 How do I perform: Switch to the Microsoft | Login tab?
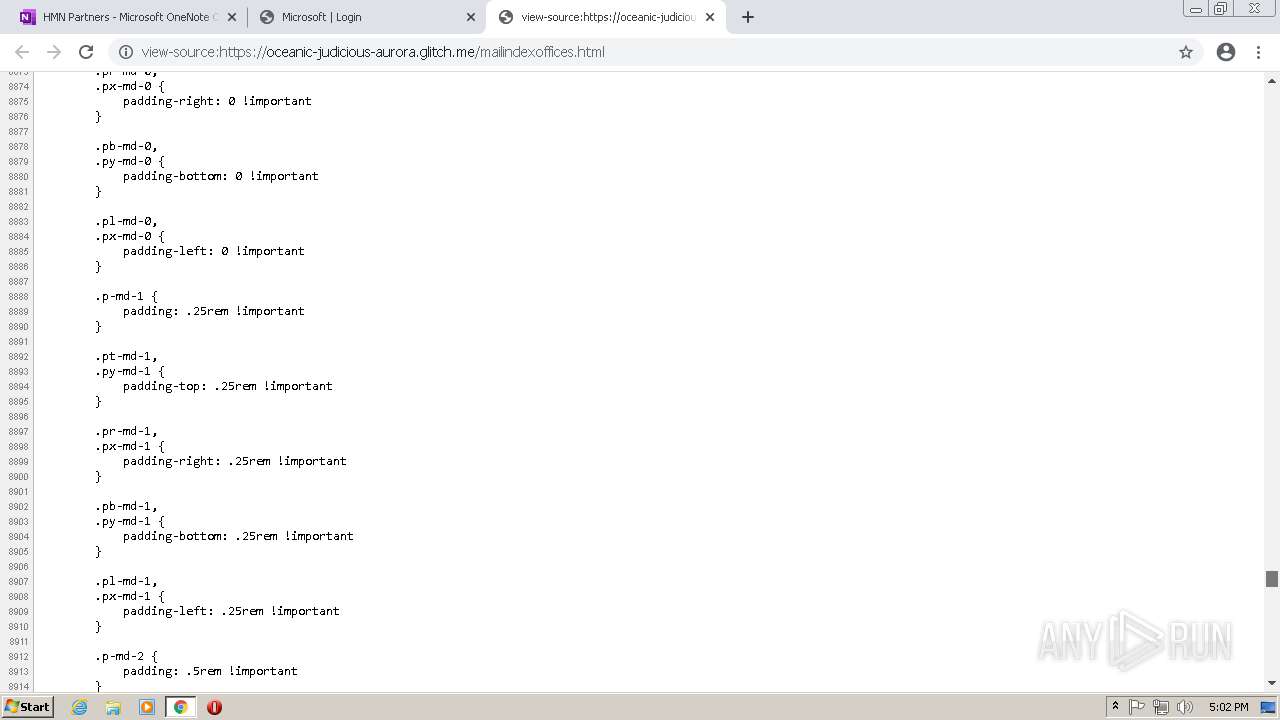[x=365, y=17]
